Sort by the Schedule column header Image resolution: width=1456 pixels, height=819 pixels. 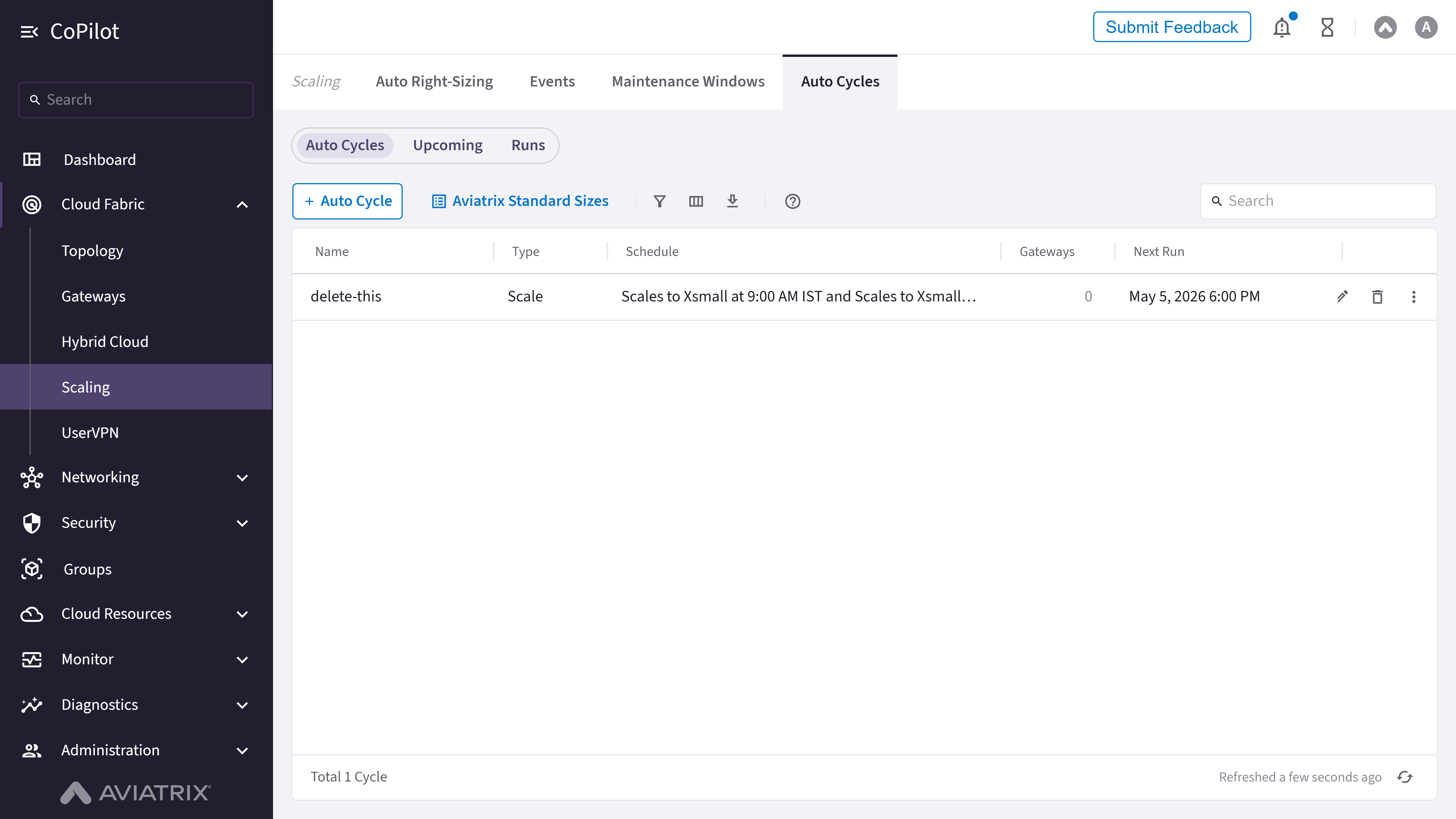[x=652, y=251]
